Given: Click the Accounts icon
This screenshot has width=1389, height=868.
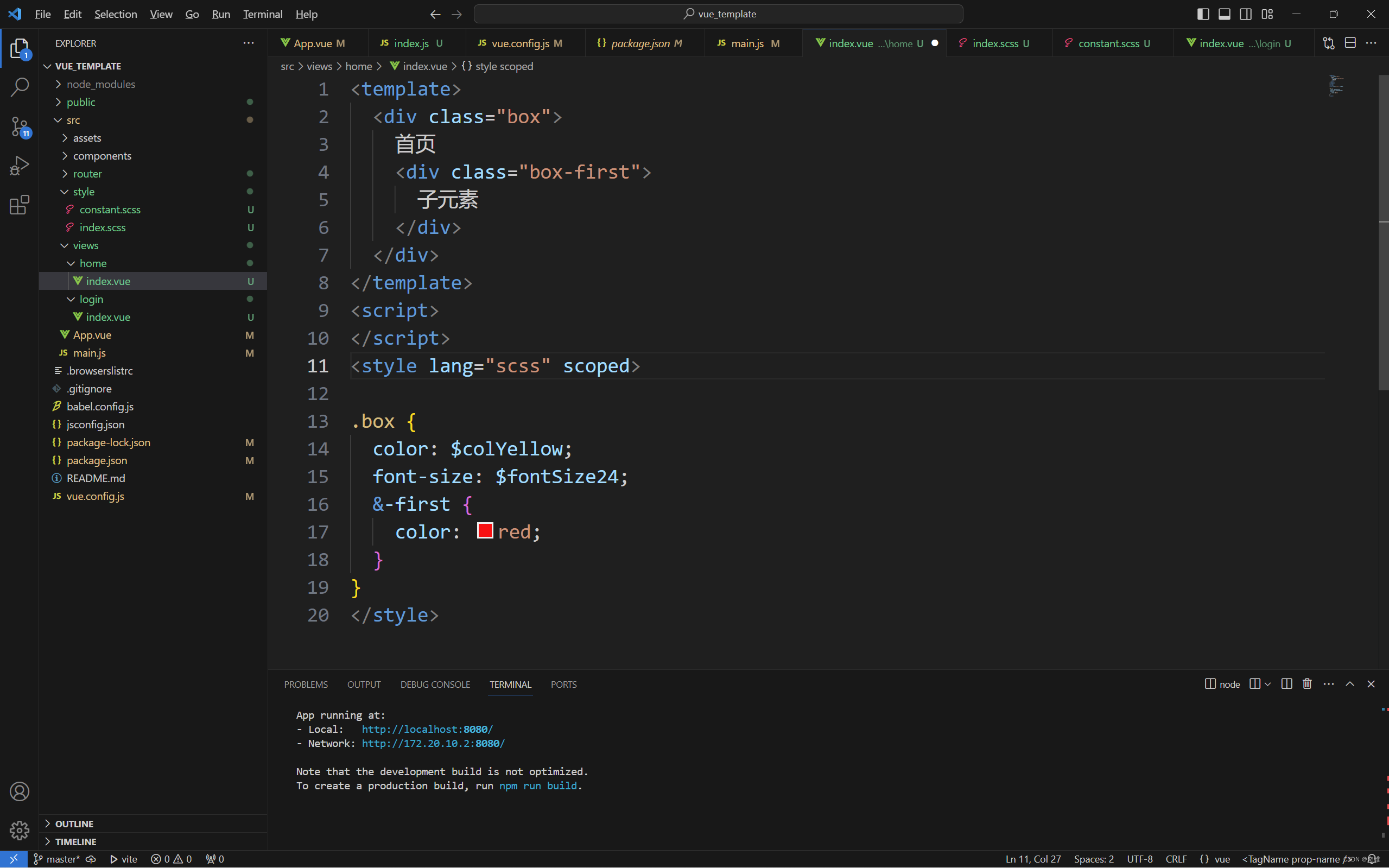Looking at the screenshot, I should (20, 791).
